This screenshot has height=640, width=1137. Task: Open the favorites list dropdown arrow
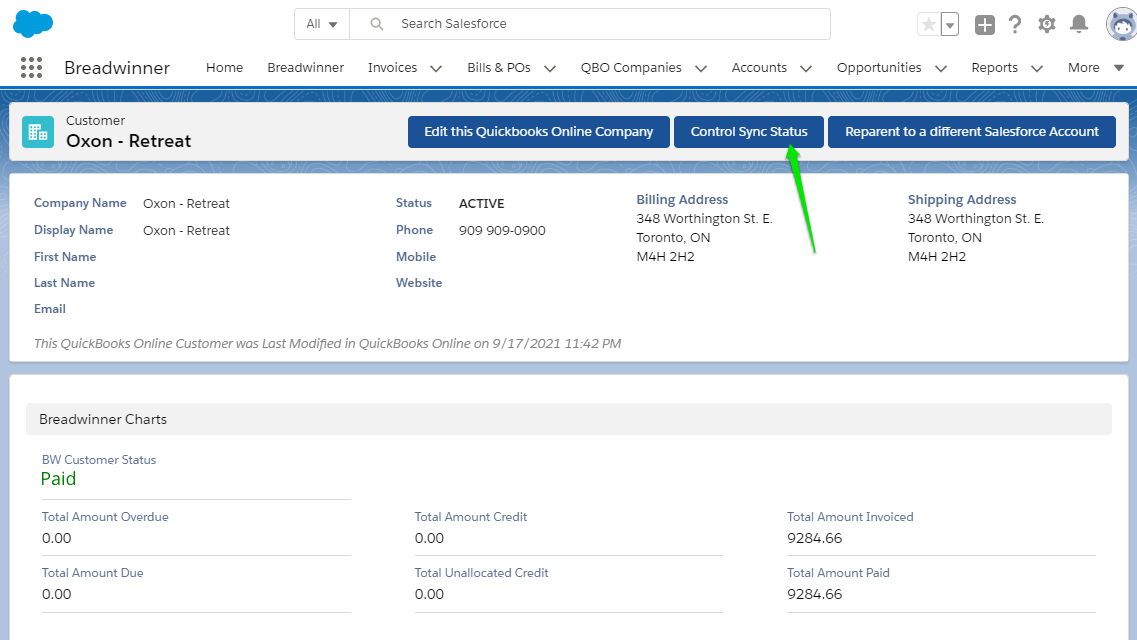click(x=949, y=24)
